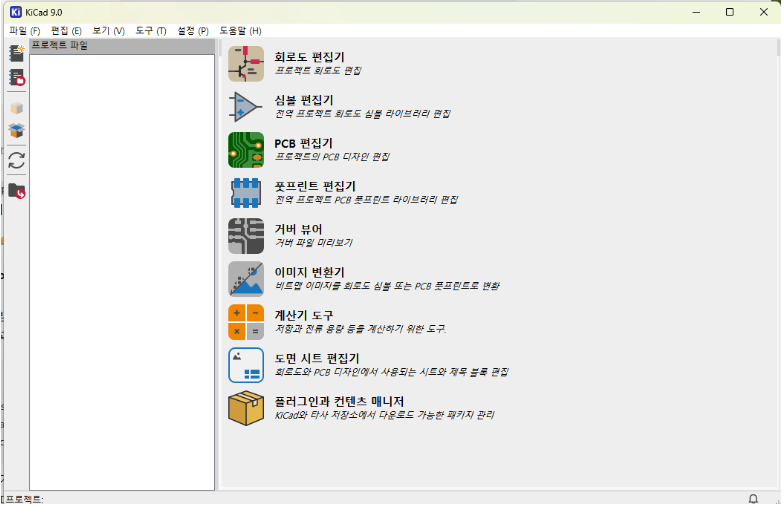Click the 심볼 편집기 title text
The height and width of the screenshot is (506, 784).
[x=304, y=100]
